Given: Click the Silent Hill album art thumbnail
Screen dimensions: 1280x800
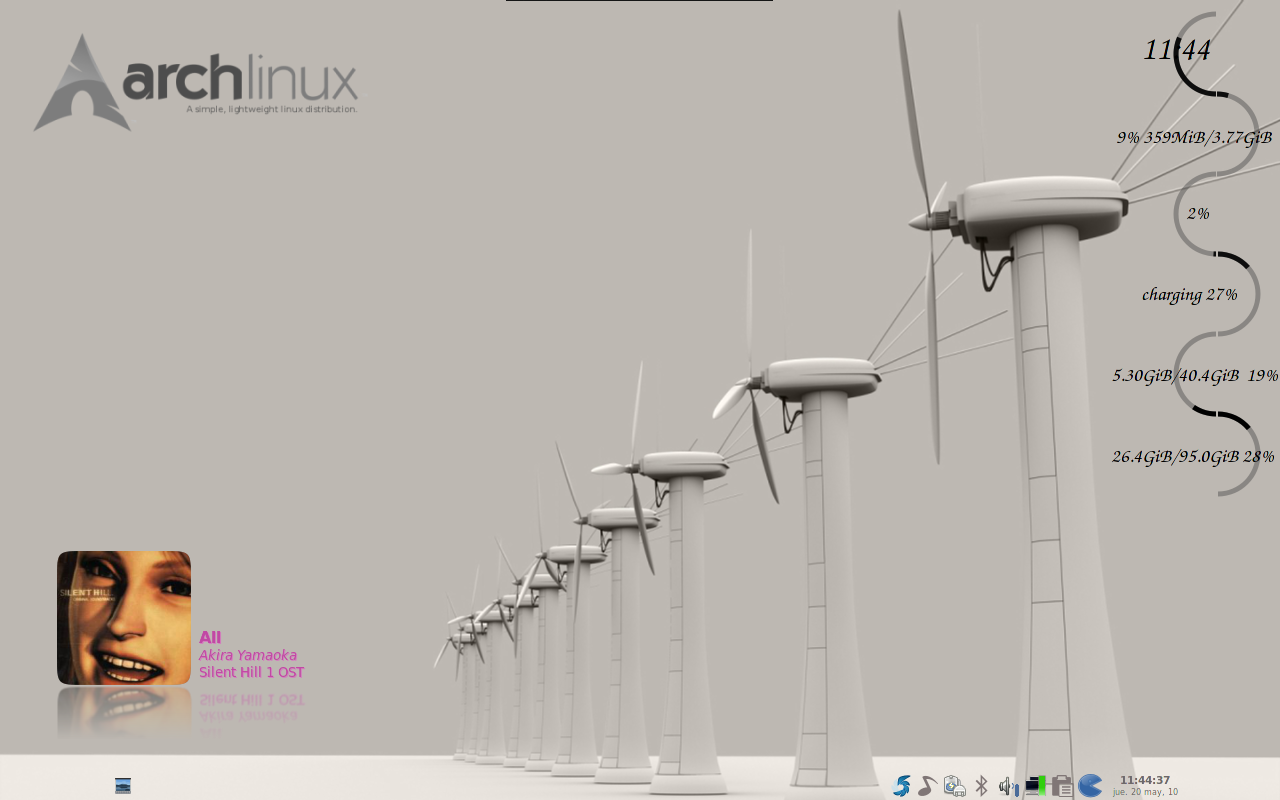Looking at the screenshot, I should point(123,617).
